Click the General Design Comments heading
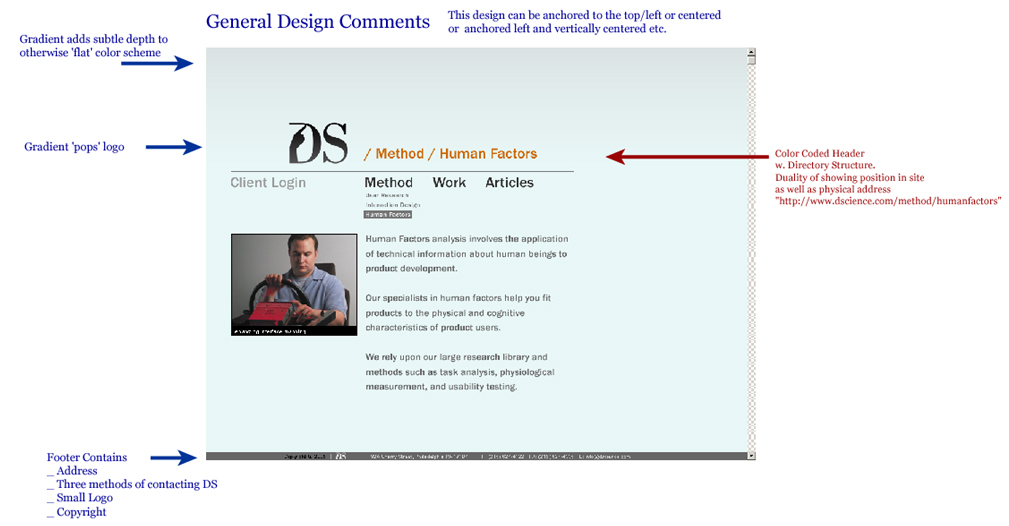This screenshot has height=526, width=1009. [x=317, y=22]
